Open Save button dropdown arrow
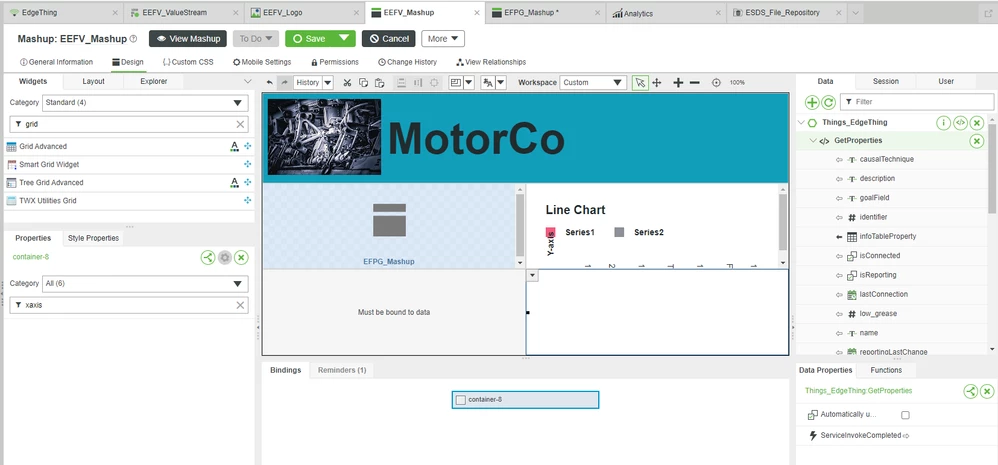This screenshot has width=998, height=465. click(x=344, y=39)
